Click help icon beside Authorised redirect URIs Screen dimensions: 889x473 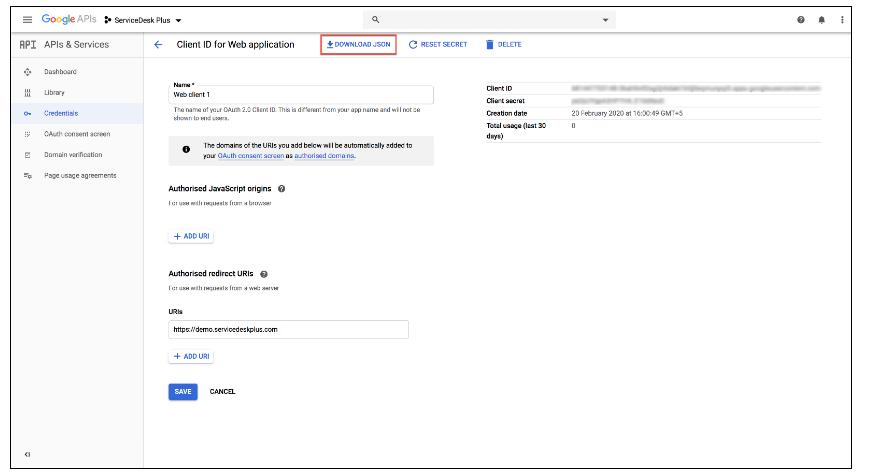pos(264,273)
